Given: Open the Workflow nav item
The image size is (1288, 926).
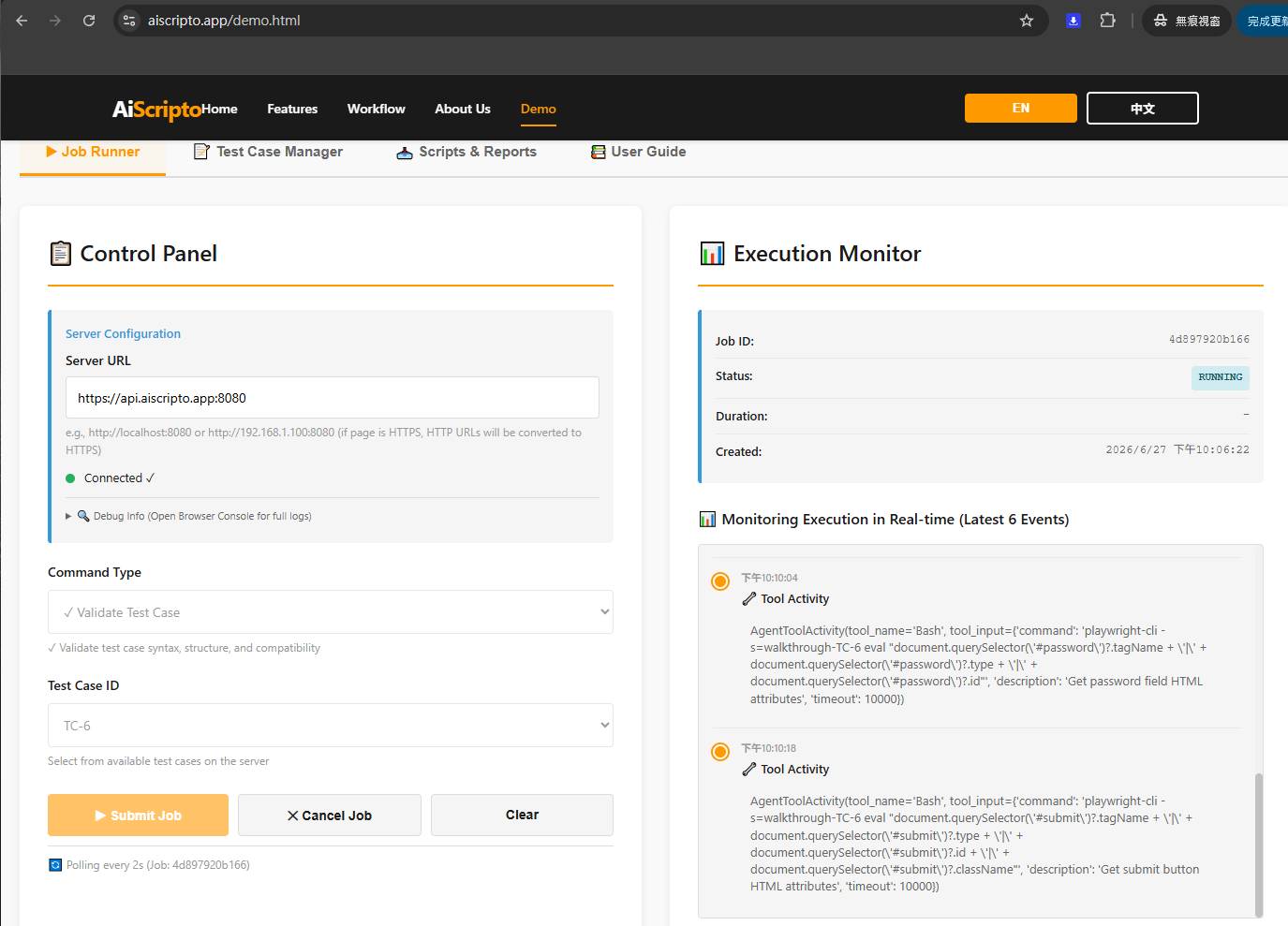Looking at the screenshot, I should [377, 109].
